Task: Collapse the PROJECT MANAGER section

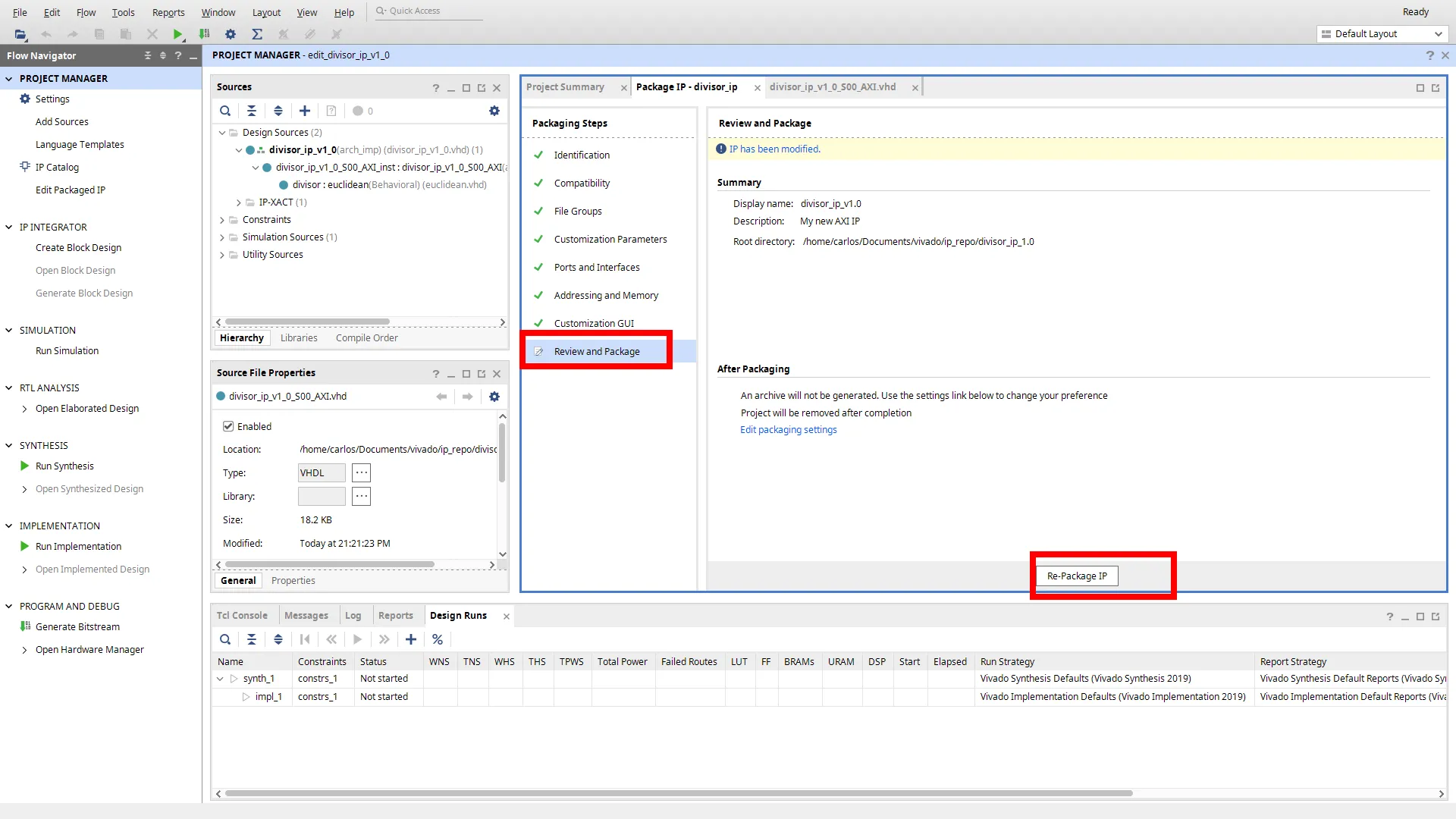Action: point(9,79)
